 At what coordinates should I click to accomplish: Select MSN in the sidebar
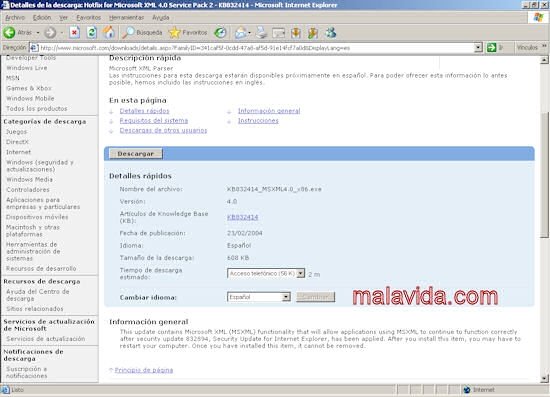13,78
